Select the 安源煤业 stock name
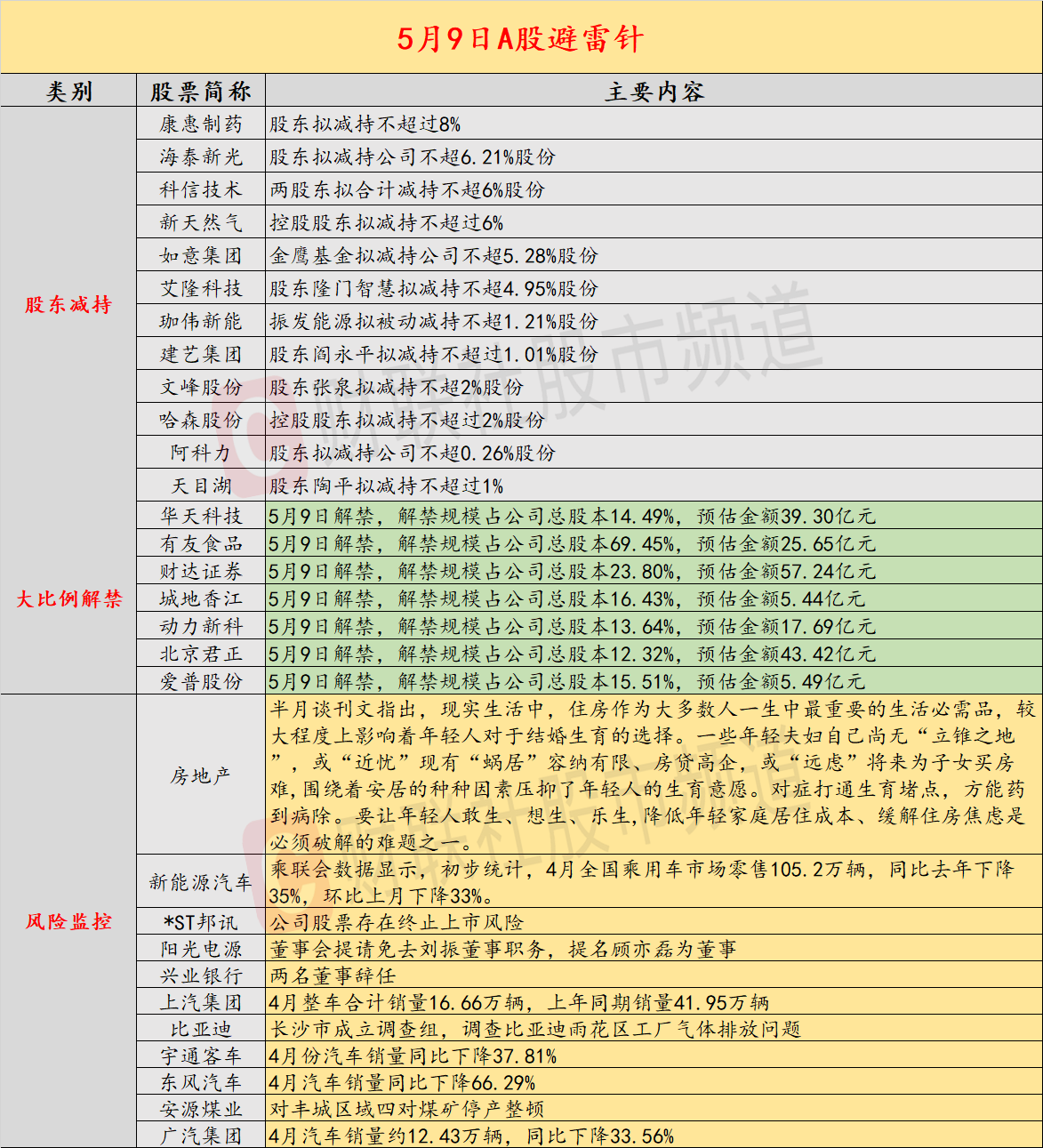Image resolution: width=1043 pixels, height=1148 pixels. (201, 1109)
